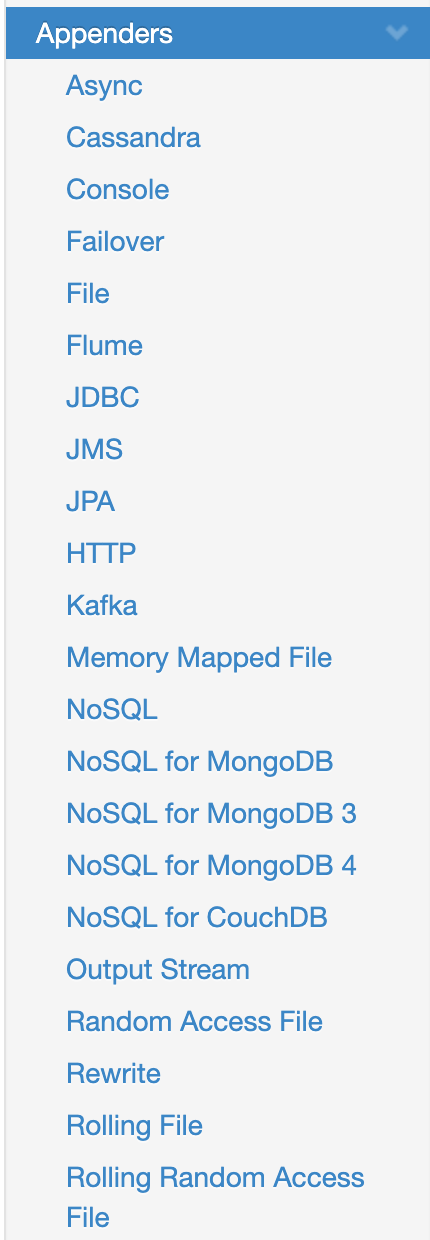The image size is (430, 1240).
Task: Open the HTTP appender link
Action: coord(101,554)
